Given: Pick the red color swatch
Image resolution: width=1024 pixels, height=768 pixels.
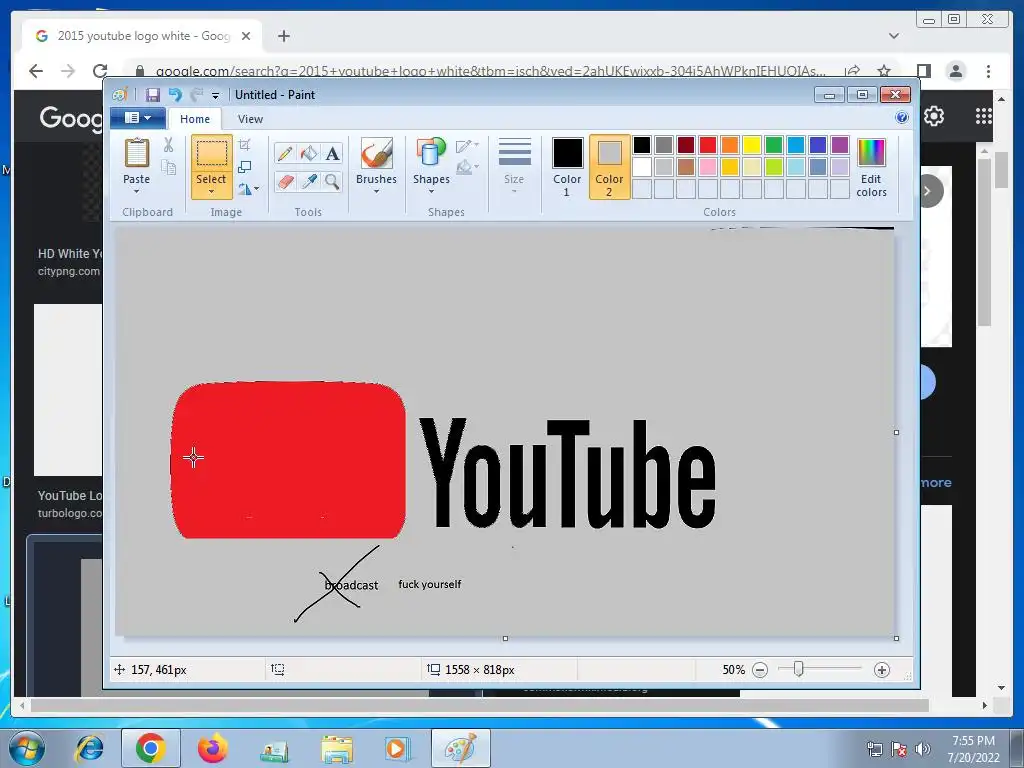Looking at the screenshot, I should click(707, 144).
